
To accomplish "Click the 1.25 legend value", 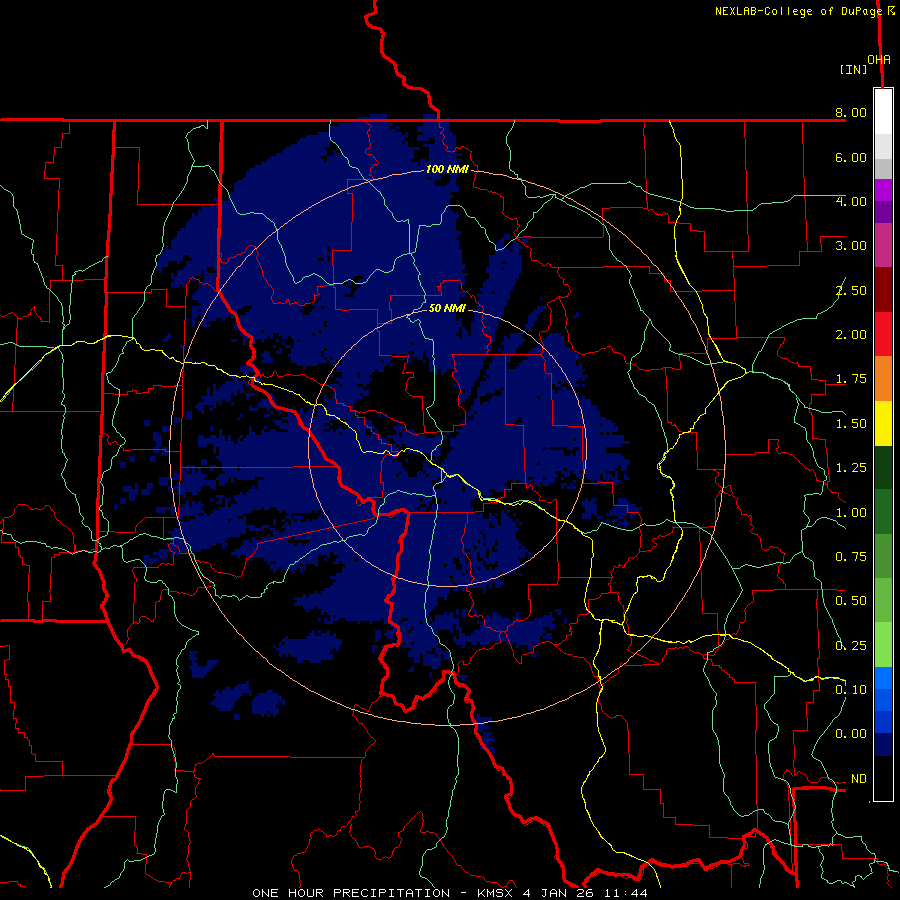I will pyautogui.click(x=851, y=468).
